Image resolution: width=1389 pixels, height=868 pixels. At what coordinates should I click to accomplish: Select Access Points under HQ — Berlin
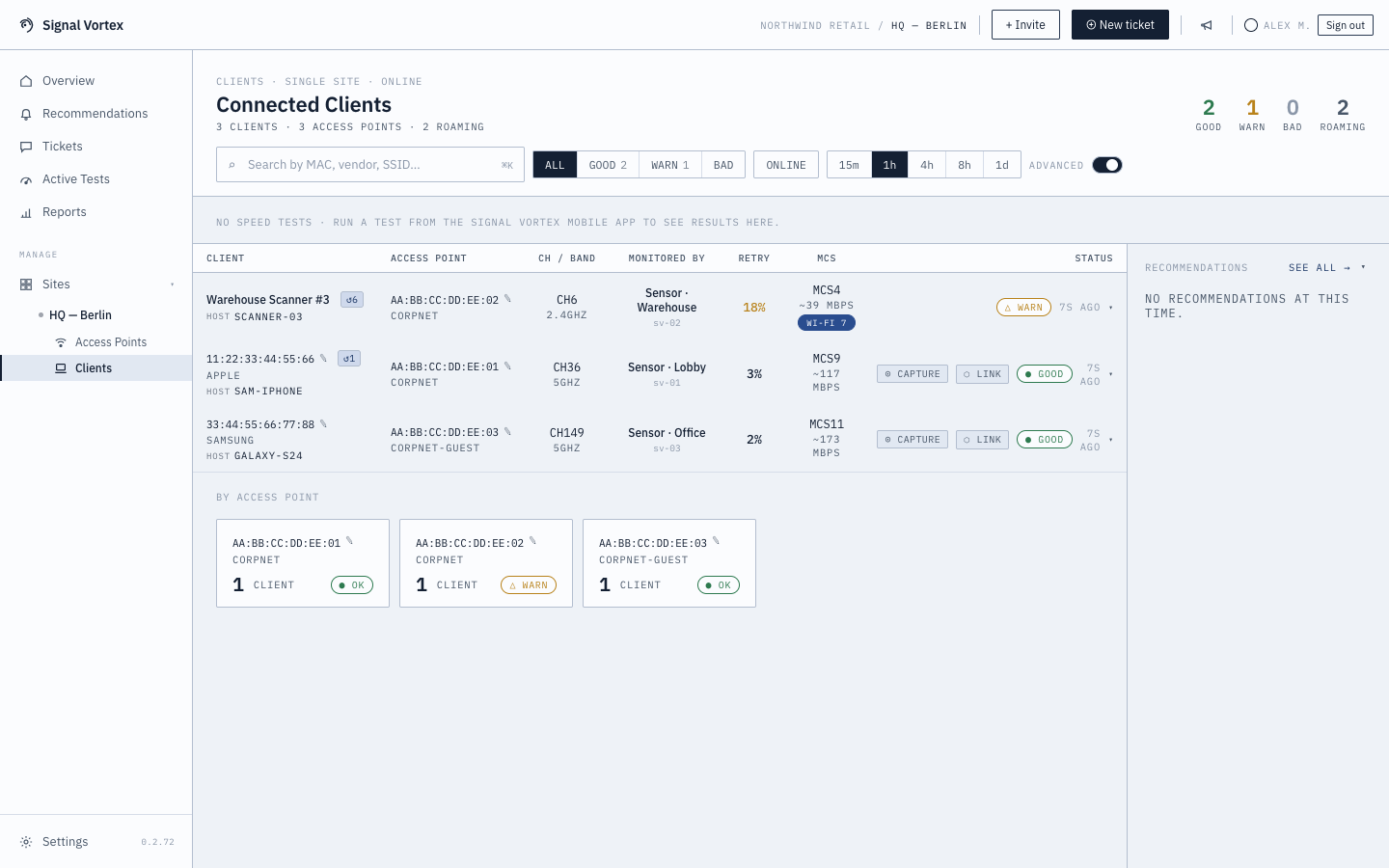(x=96, y=342)
